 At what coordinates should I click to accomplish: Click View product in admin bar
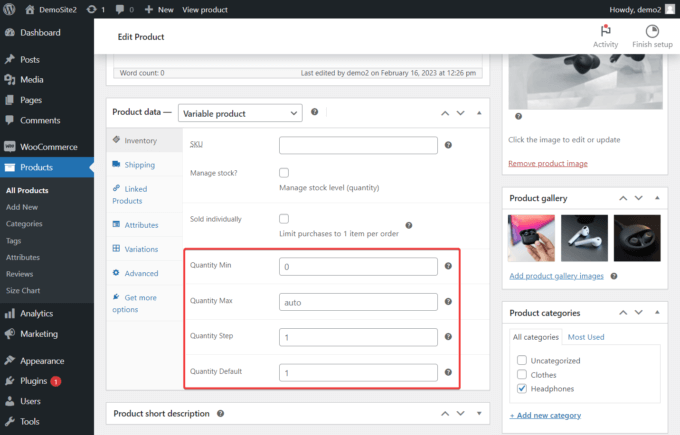[x=205, y=10]
